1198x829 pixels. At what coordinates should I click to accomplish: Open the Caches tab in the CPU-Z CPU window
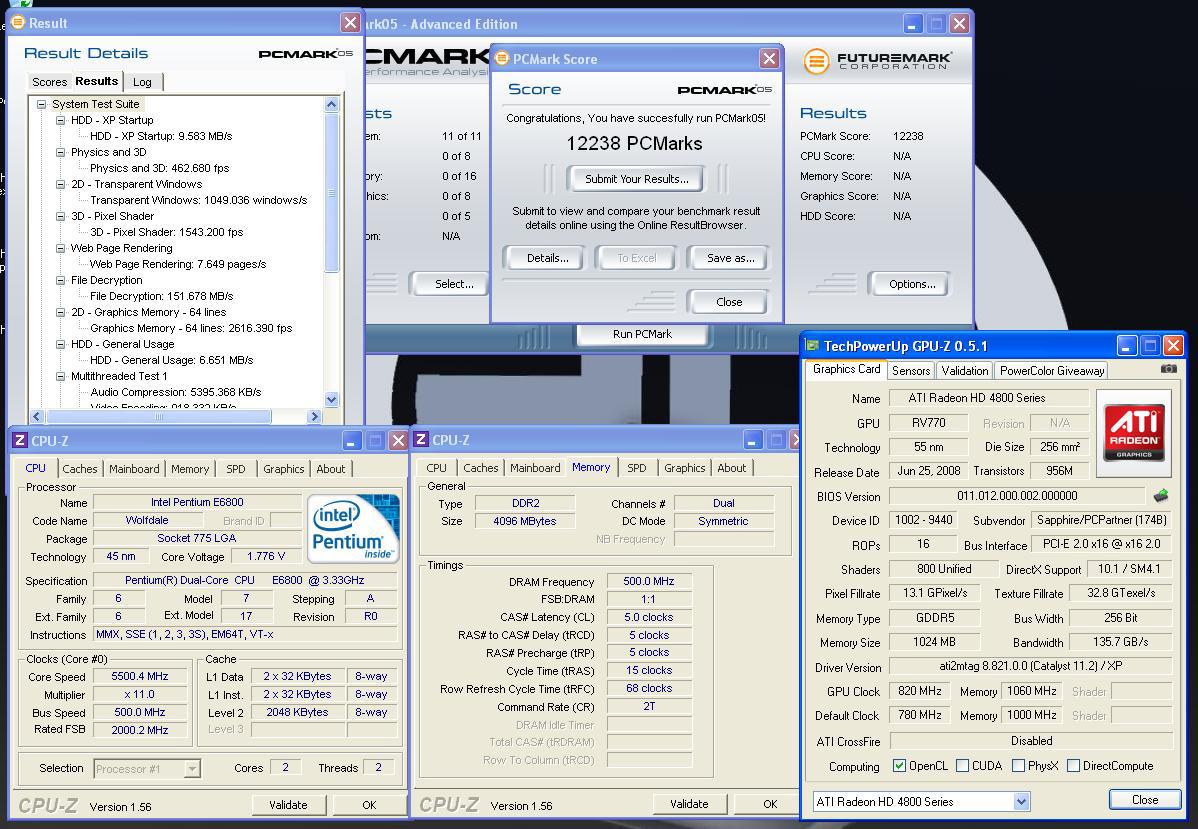pyautogui.click(x=79, y=468)
